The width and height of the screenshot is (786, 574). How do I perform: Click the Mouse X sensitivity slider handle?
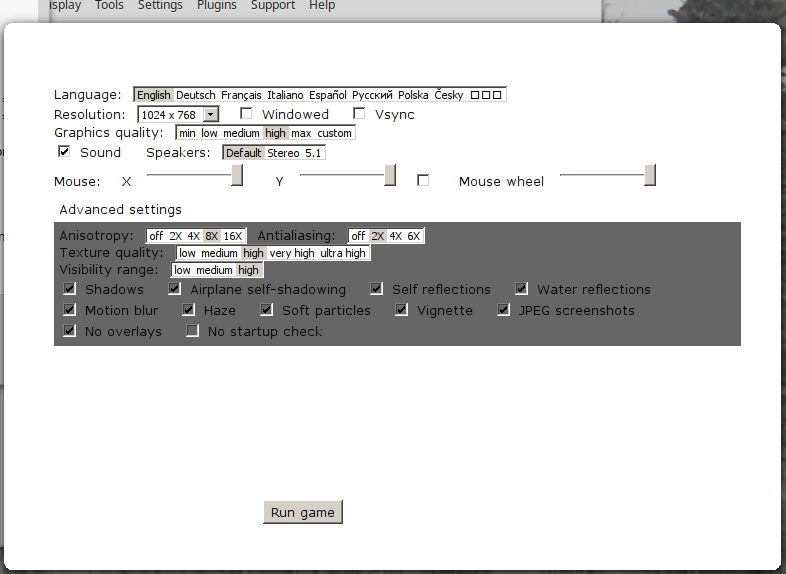pos(237,175)
